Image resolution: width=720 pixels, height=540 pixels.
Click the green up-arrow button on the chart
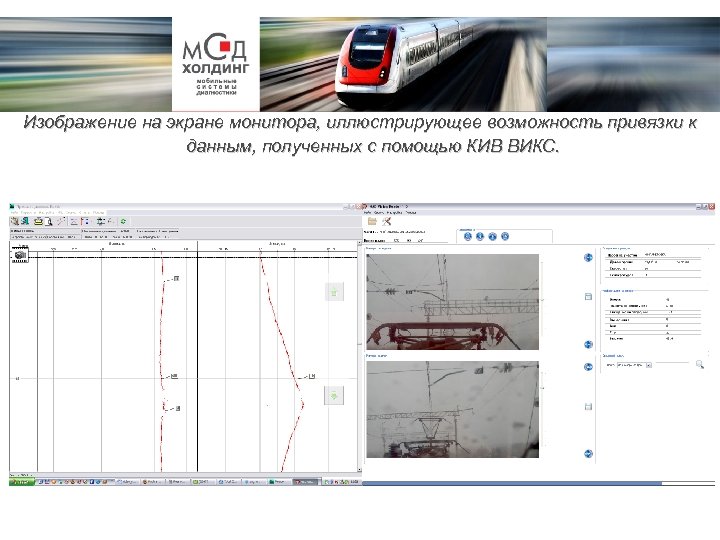pyautogui.click(x=334, y=292)
